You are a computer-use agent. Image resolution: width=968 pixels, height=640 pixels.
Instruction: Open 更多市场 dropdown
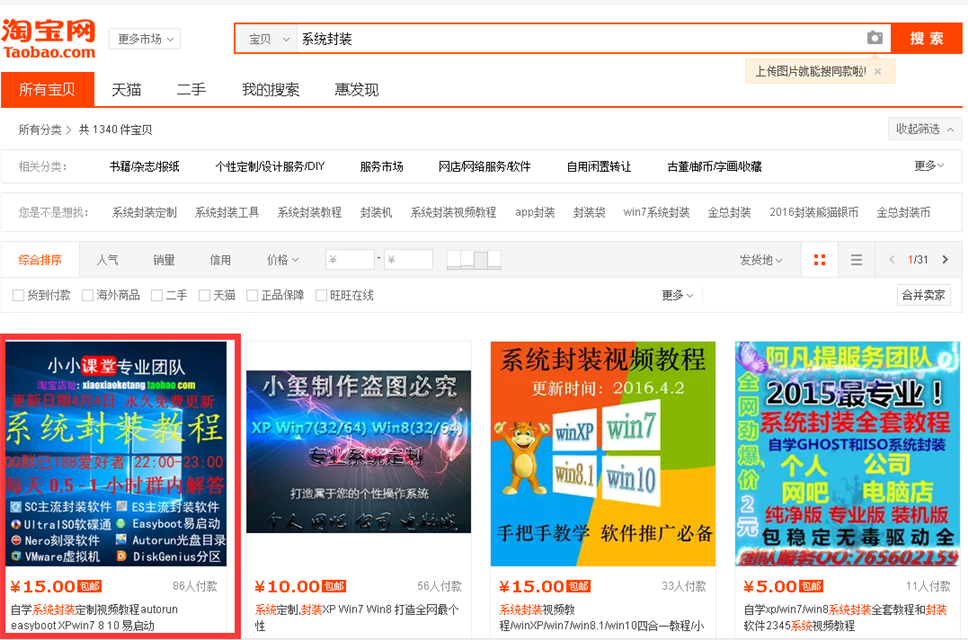tap(144, 39)
